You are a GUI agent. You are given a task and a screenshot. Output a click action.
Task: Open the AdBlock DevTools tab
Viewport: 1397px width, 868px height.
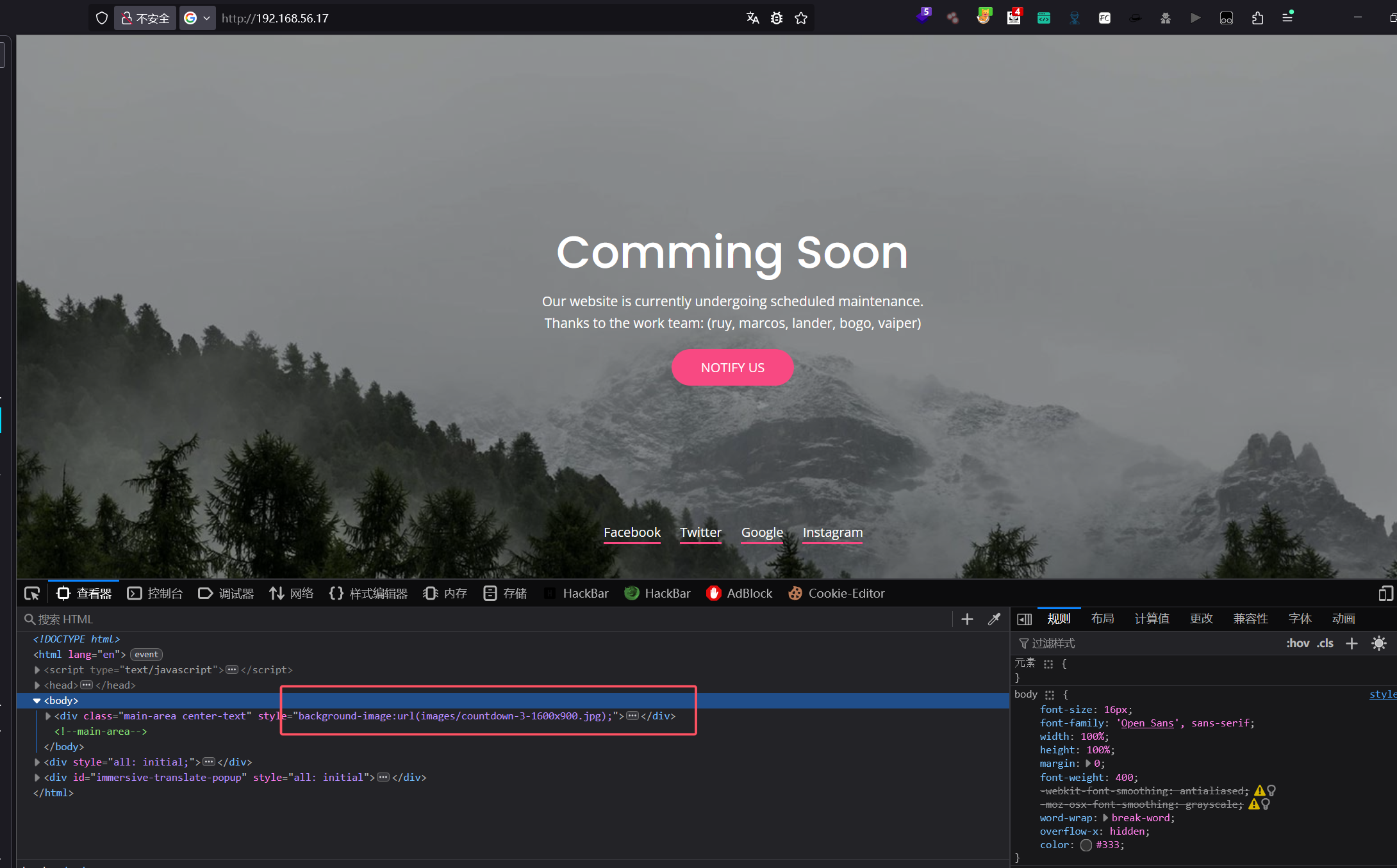[x=740, y=593]
